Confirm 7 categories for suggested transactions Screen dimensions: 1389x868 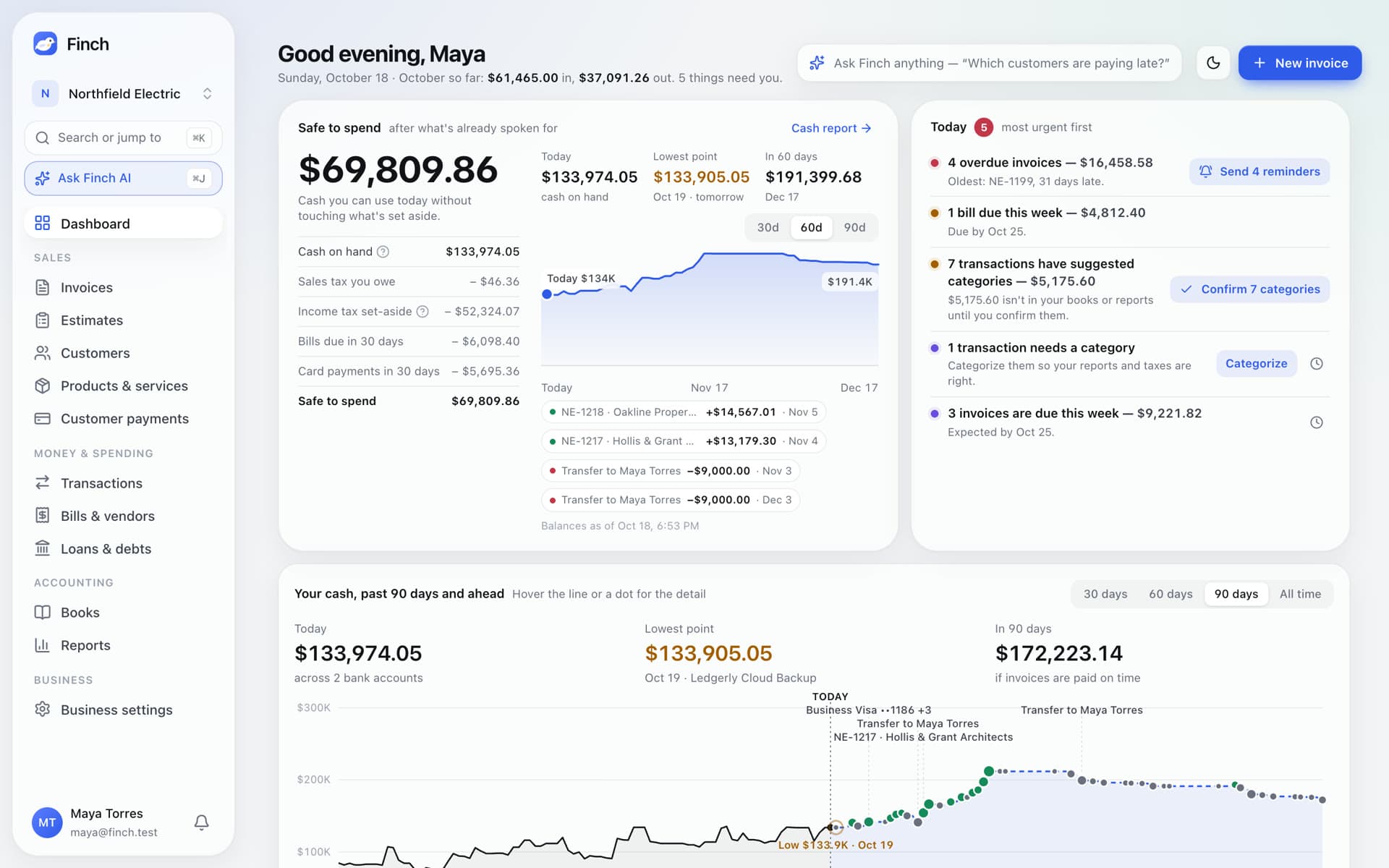[1249, 289]
